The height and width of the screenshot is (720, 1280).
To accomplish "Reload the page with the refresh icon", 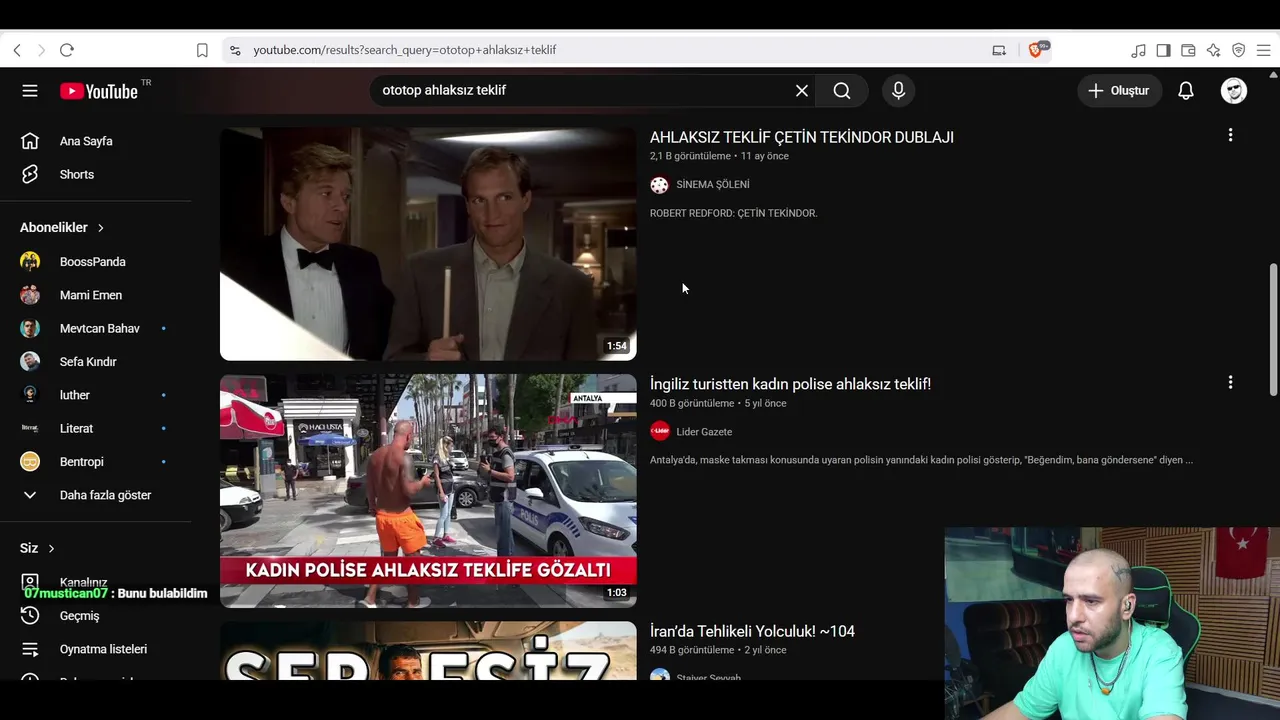I will click(67, 50).
